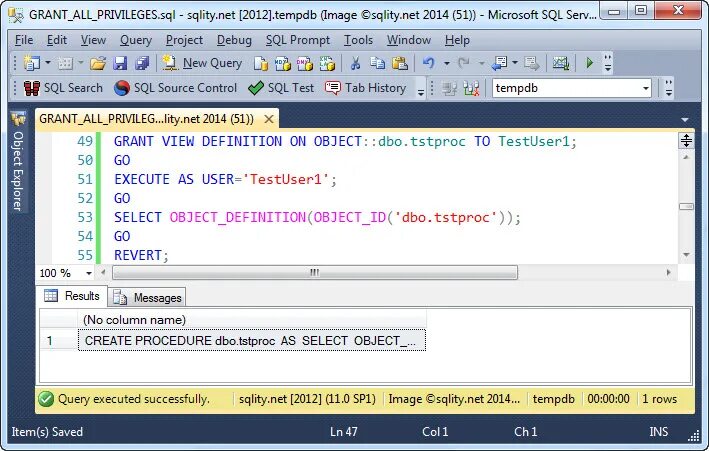The image size is (709, 451).
Task: Click the 'Item(s) Saved' status text
Action: pyautogui.click(x=47, y=432)
